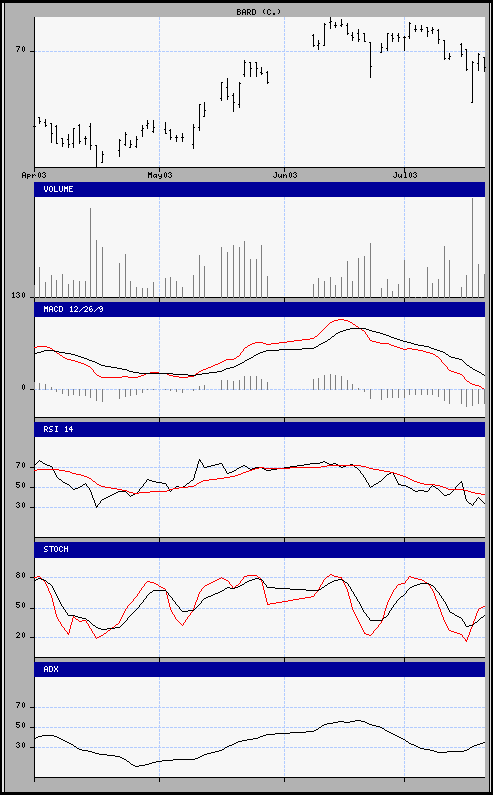
Task: Select the VOLUME panel header
Action: [260, 189]
